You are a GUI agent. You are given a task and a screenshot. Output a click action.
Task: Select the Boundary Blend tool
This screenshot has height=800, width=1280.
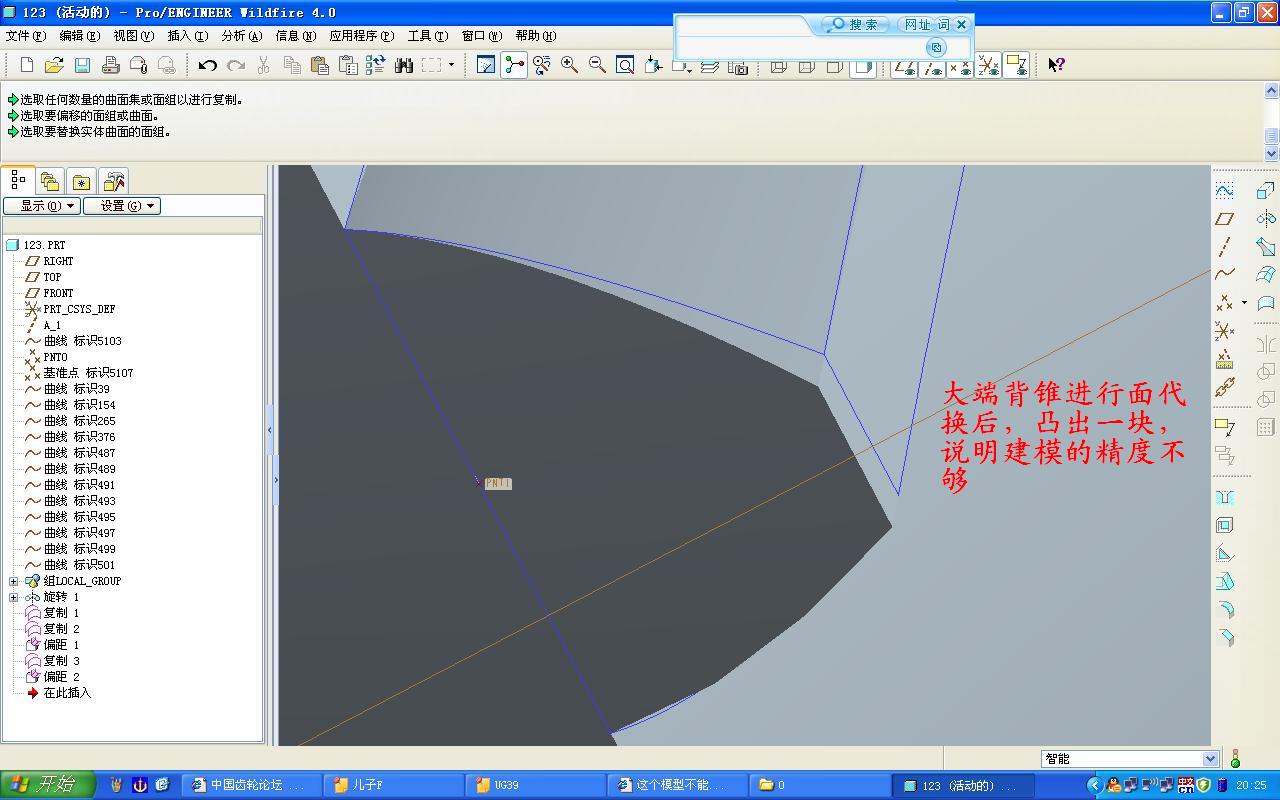(1266, 273)
